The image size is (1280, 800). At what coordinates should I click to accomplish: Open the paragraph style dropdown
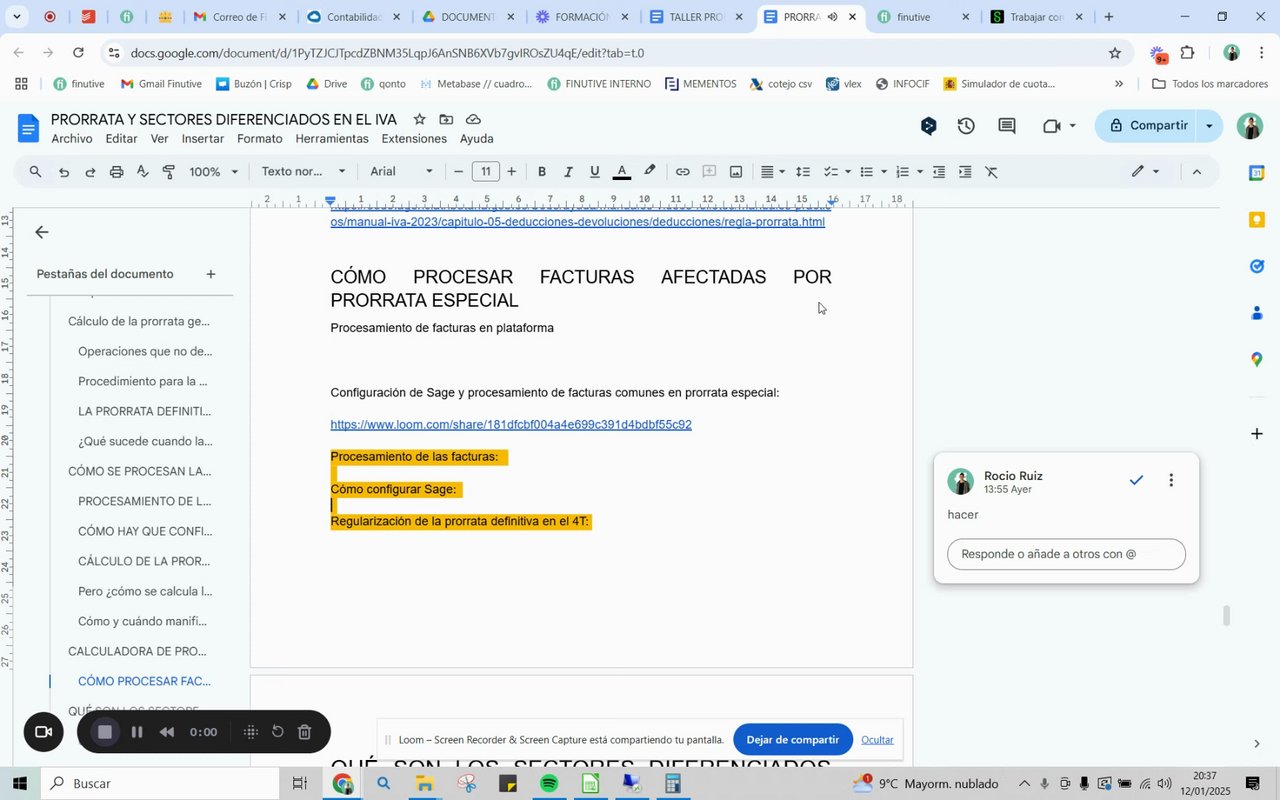304,172
